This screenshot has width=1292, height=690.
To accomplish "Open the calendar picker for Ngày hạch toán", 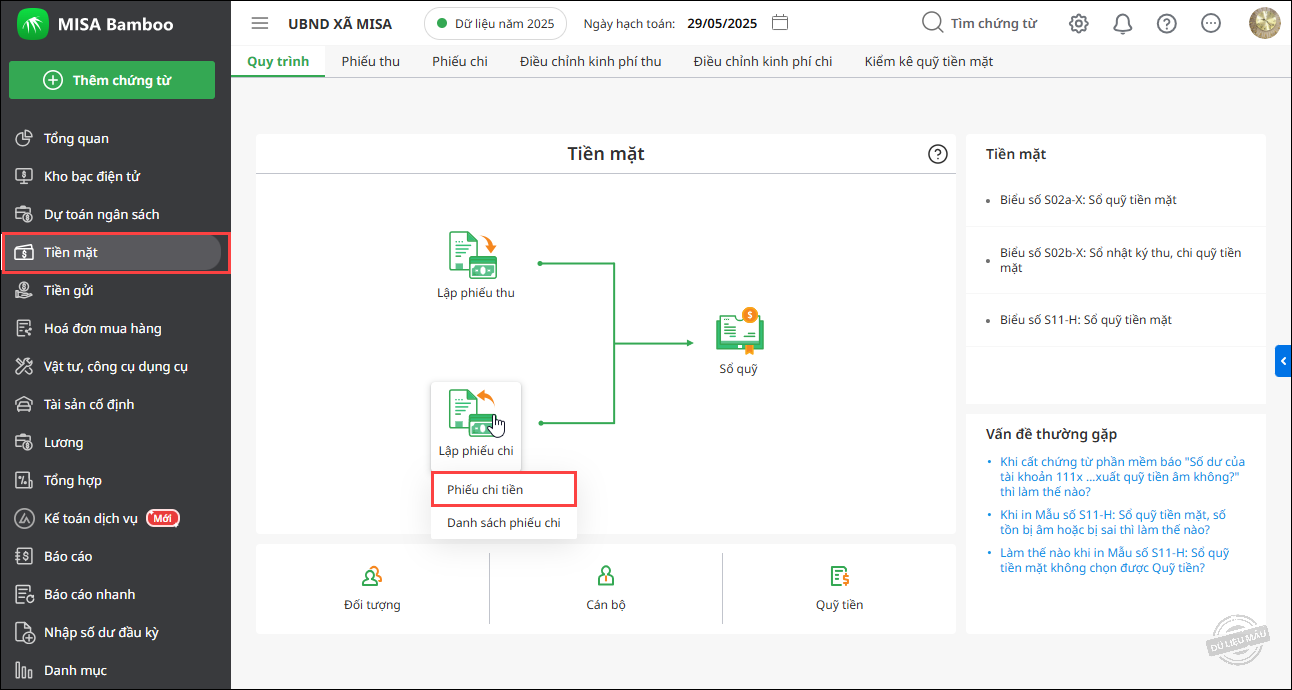I will [x=782, y=23].
